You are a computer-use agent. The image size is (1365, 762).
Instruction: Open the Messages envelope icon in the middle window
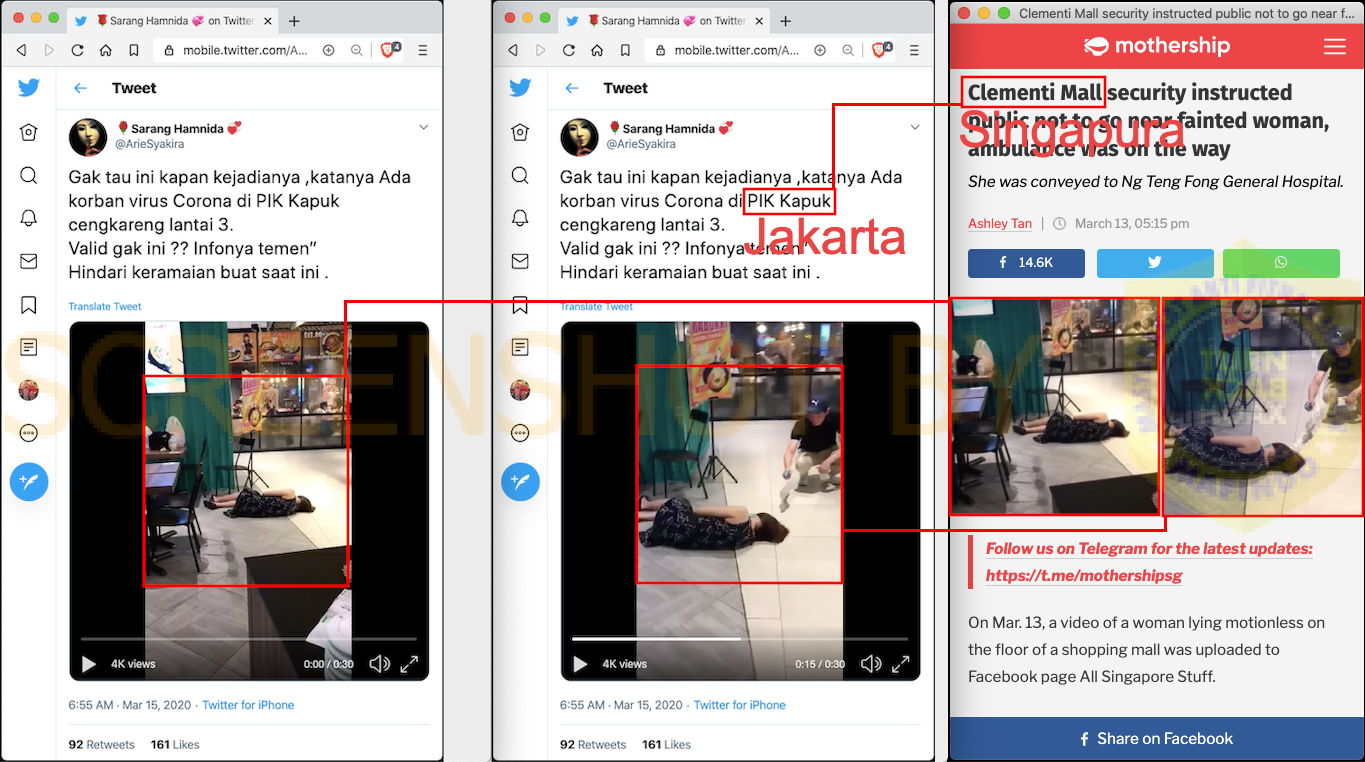tap(520, 261)
